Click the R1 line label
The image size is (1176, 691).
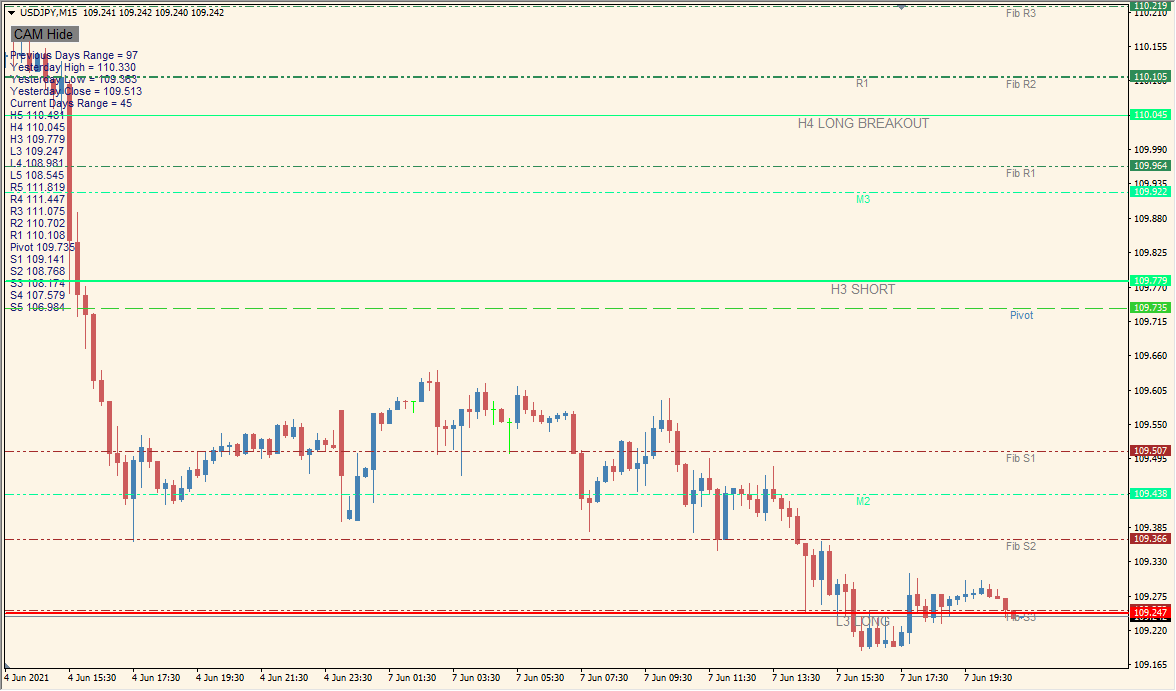pos(862,83)
